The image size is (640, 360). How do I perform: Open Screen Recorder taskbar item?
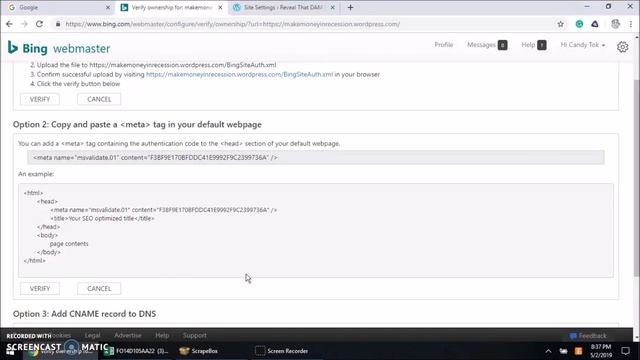[x=282, y=351]
